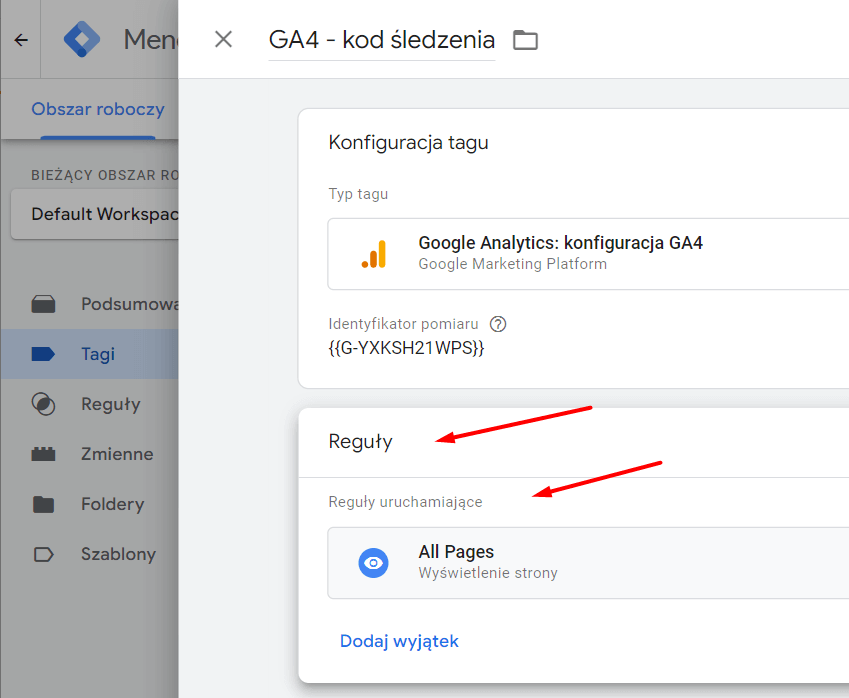
Task: Open Szablony in the sidebar
Action: click(x=90, y=554)
